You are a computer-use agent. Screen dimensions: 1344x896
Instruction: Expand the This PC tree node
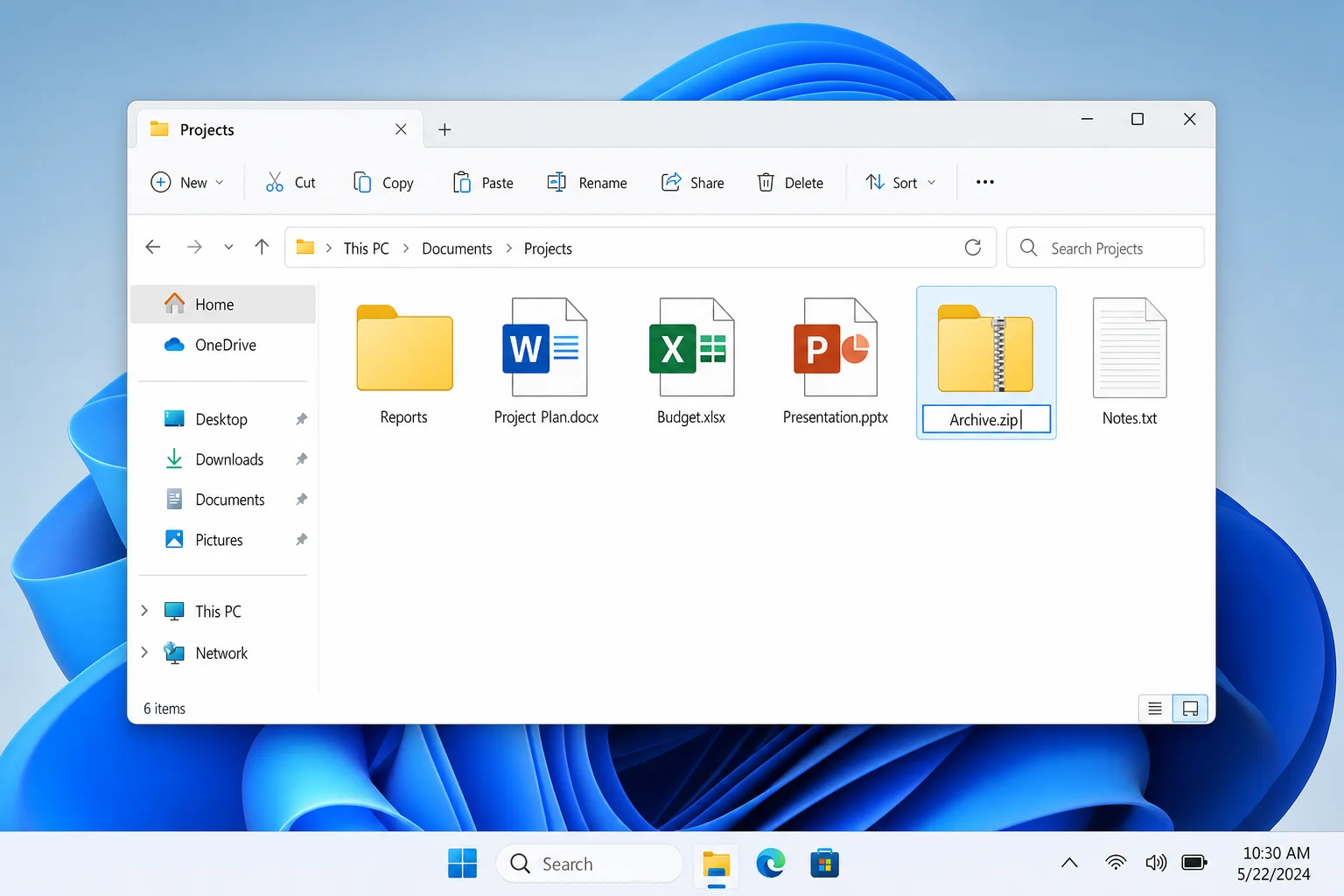(x=145, y=611)
